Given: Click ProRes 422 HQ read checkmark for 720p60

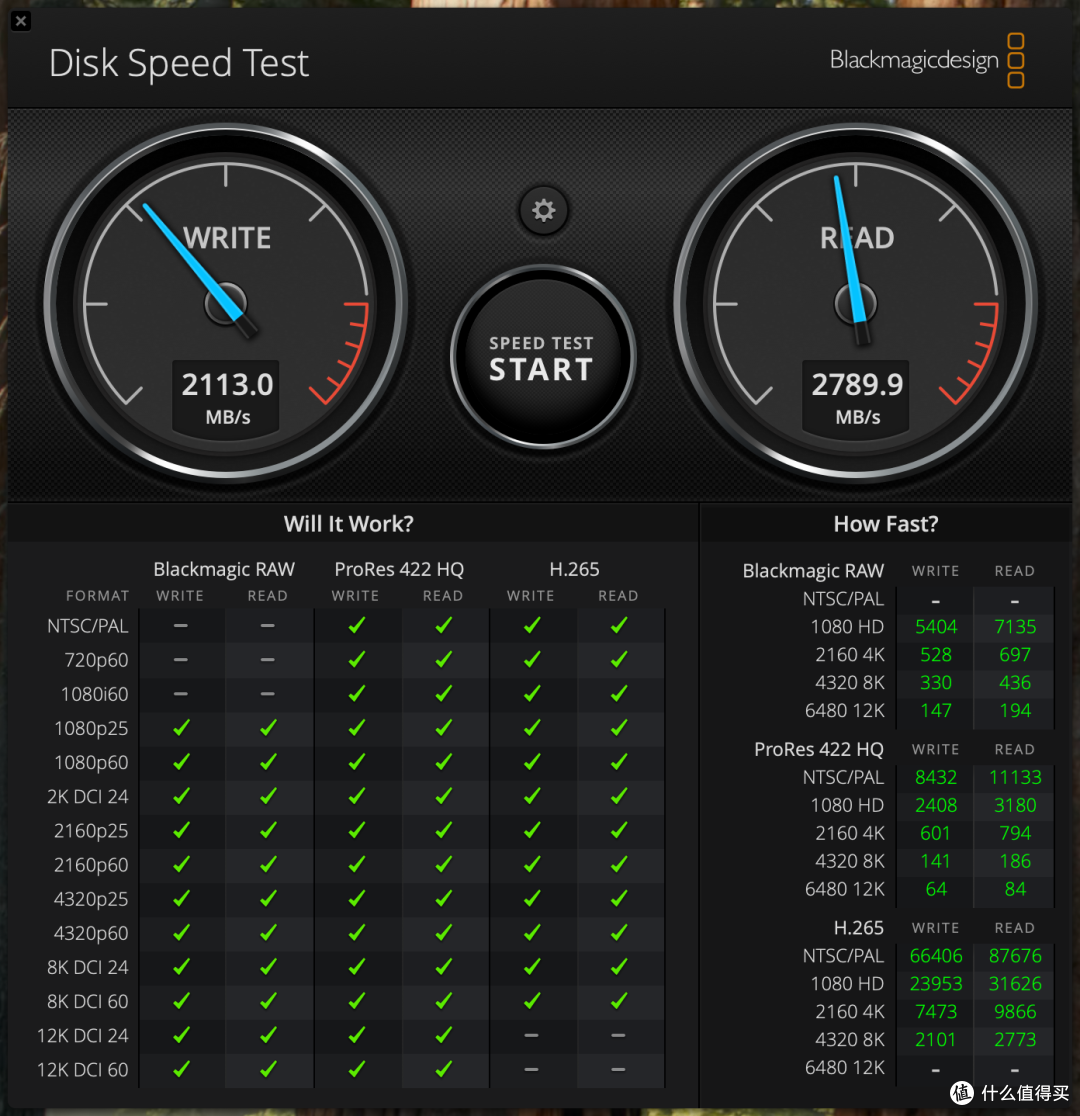Looking at the screenshot, I should (444, 660).
